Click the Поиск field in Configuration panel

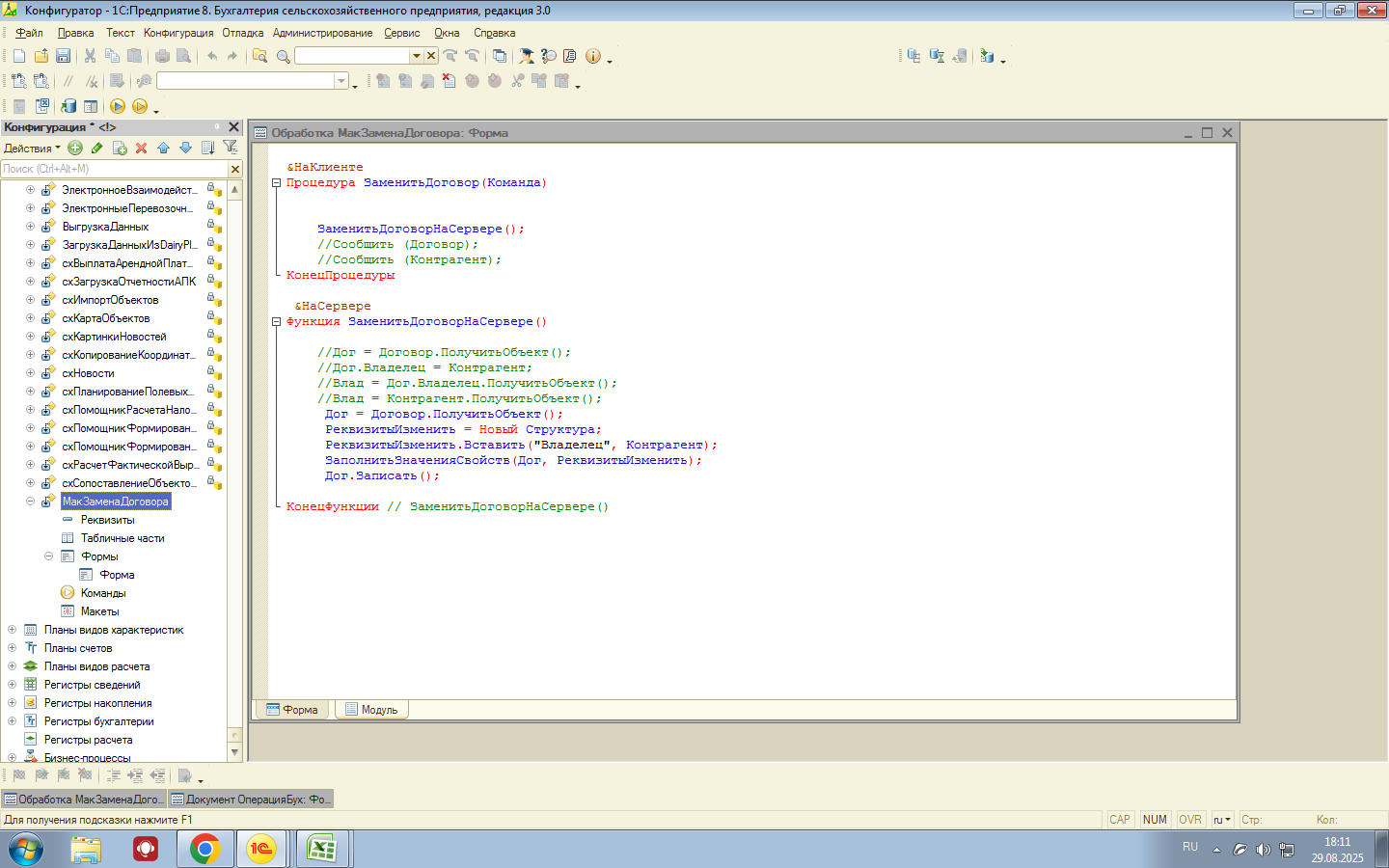pos(114,169)
